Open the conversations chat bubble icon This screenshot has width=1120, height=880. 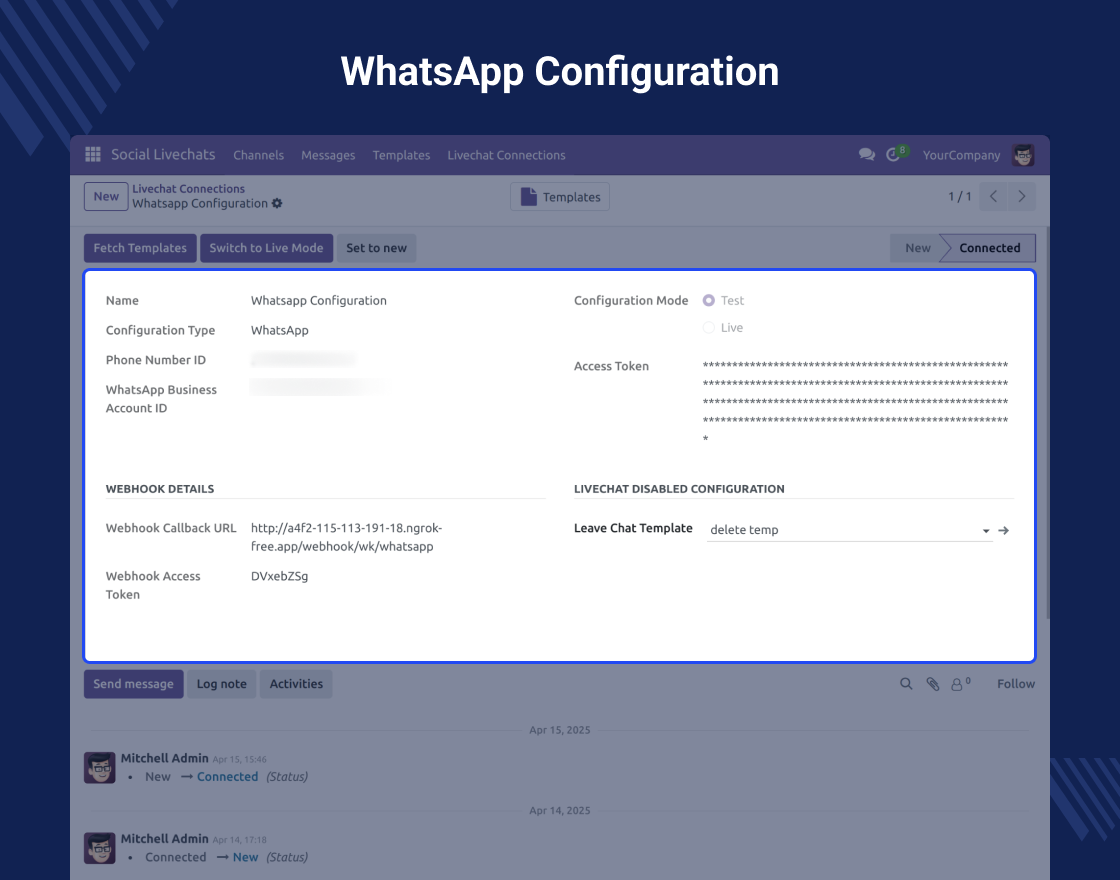click(x=866, y=155)
